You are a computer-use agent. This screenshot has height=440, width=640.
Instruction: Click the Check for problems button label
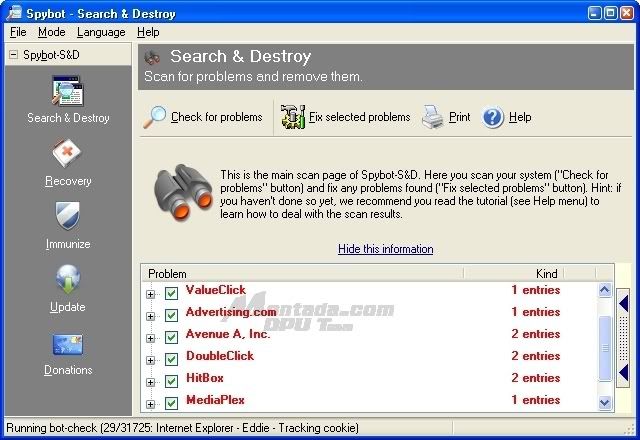pyautogui.click(x=216, y=117)
